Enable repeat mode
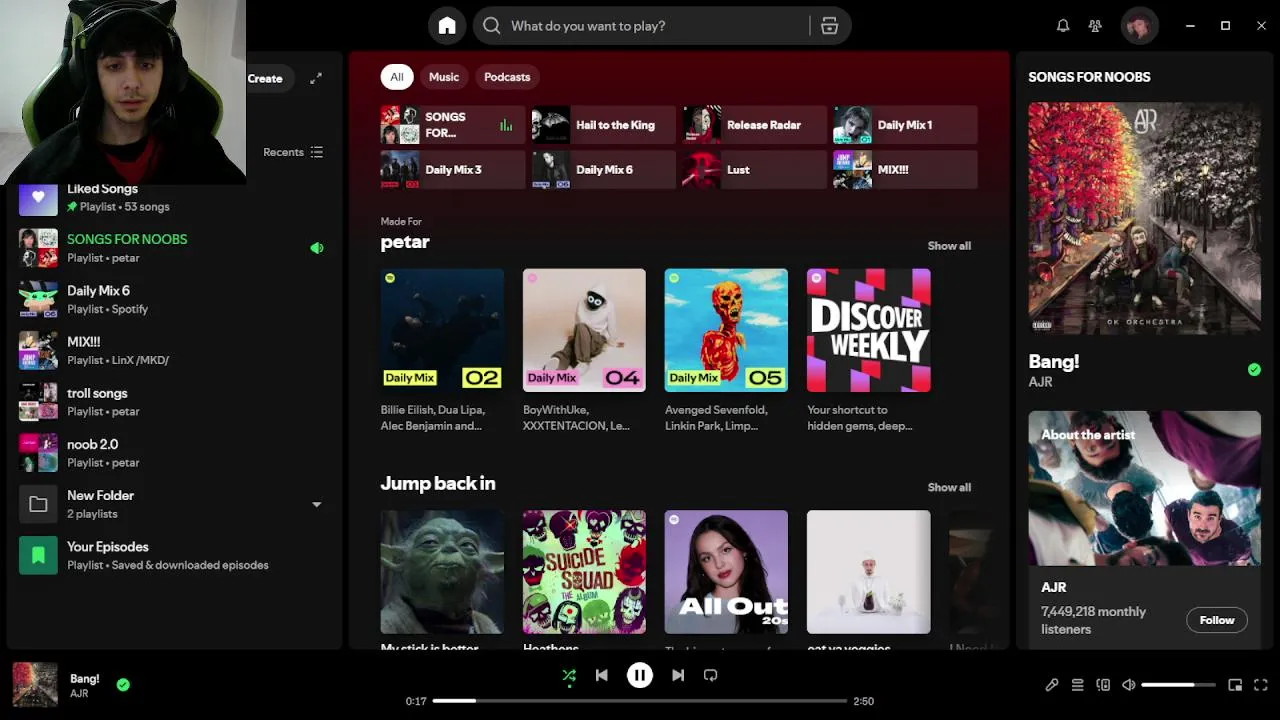This screenshot has height=720, width=1280. (711, 675)
